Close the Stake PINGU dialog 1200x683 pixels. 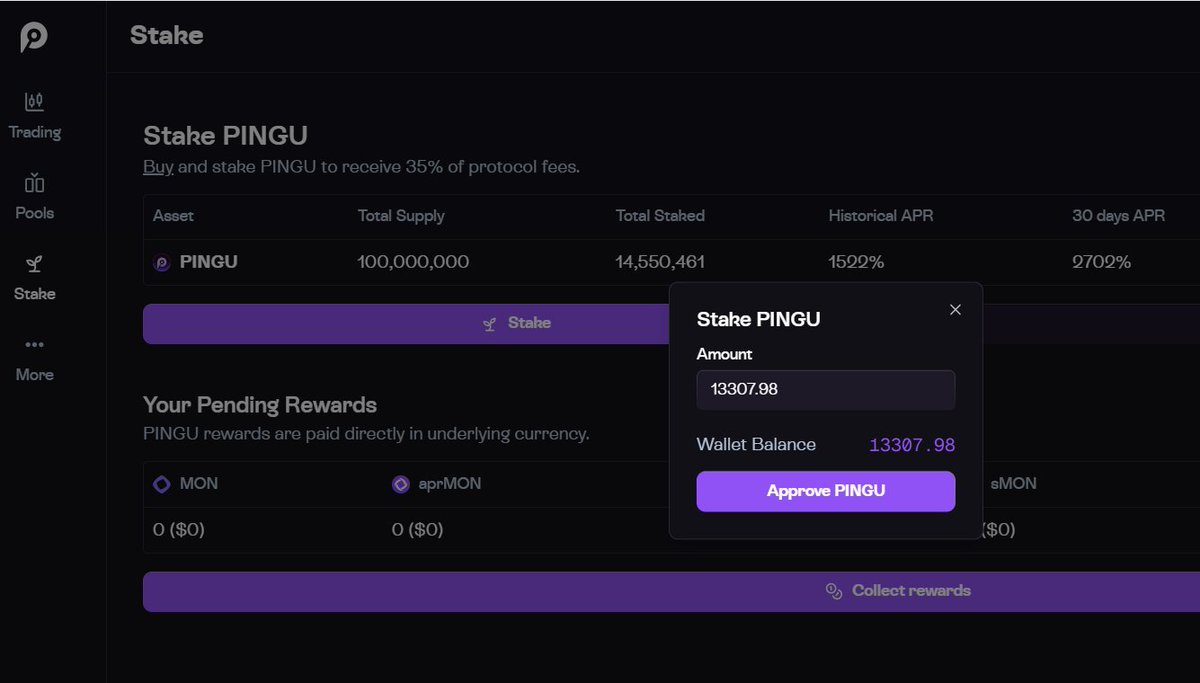(x=955, y=310)
